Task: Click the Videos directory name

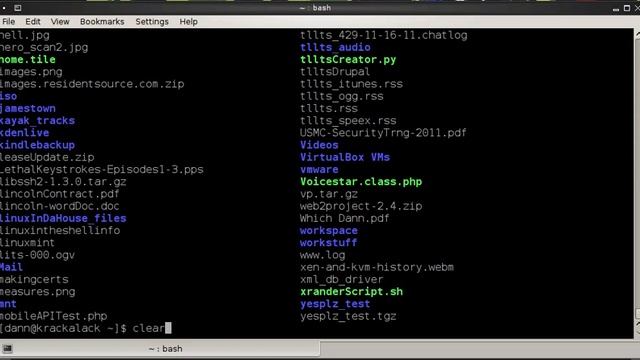Action: click(x=319, y=145)
